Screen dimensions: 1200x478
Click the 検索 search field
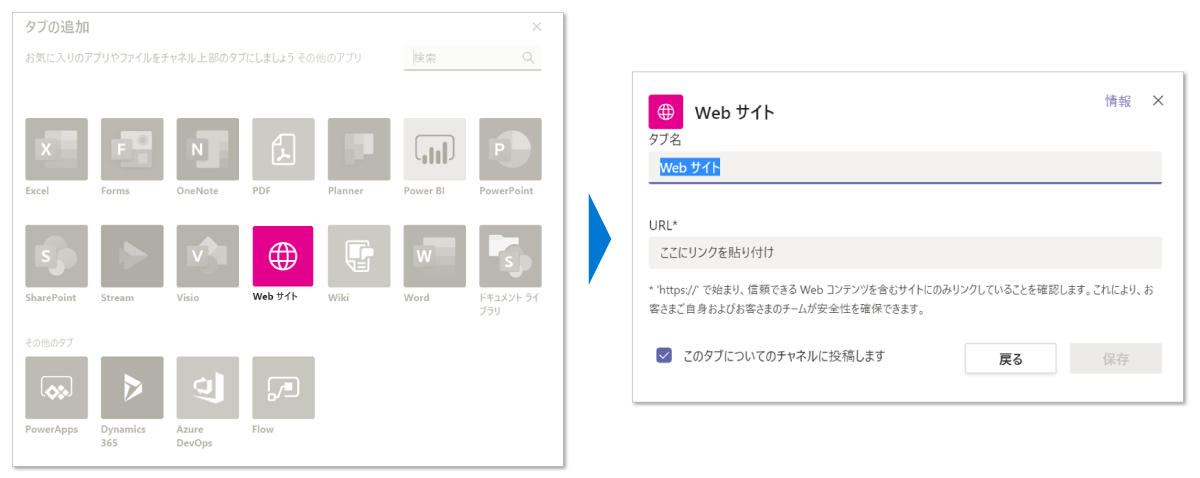point(473,58)
